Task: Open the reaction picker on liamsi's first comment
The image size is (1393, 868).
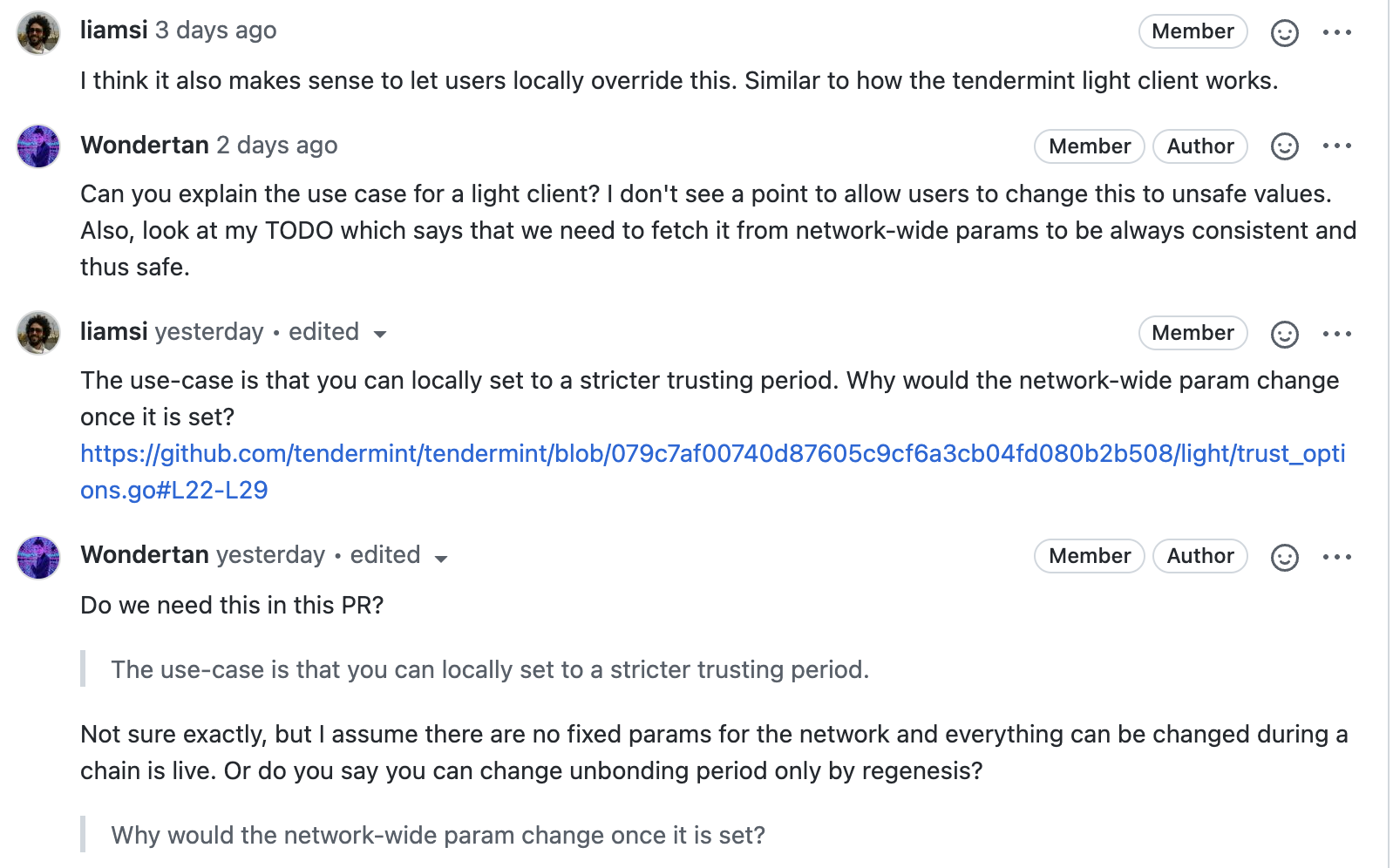Action: (1284, 31)
